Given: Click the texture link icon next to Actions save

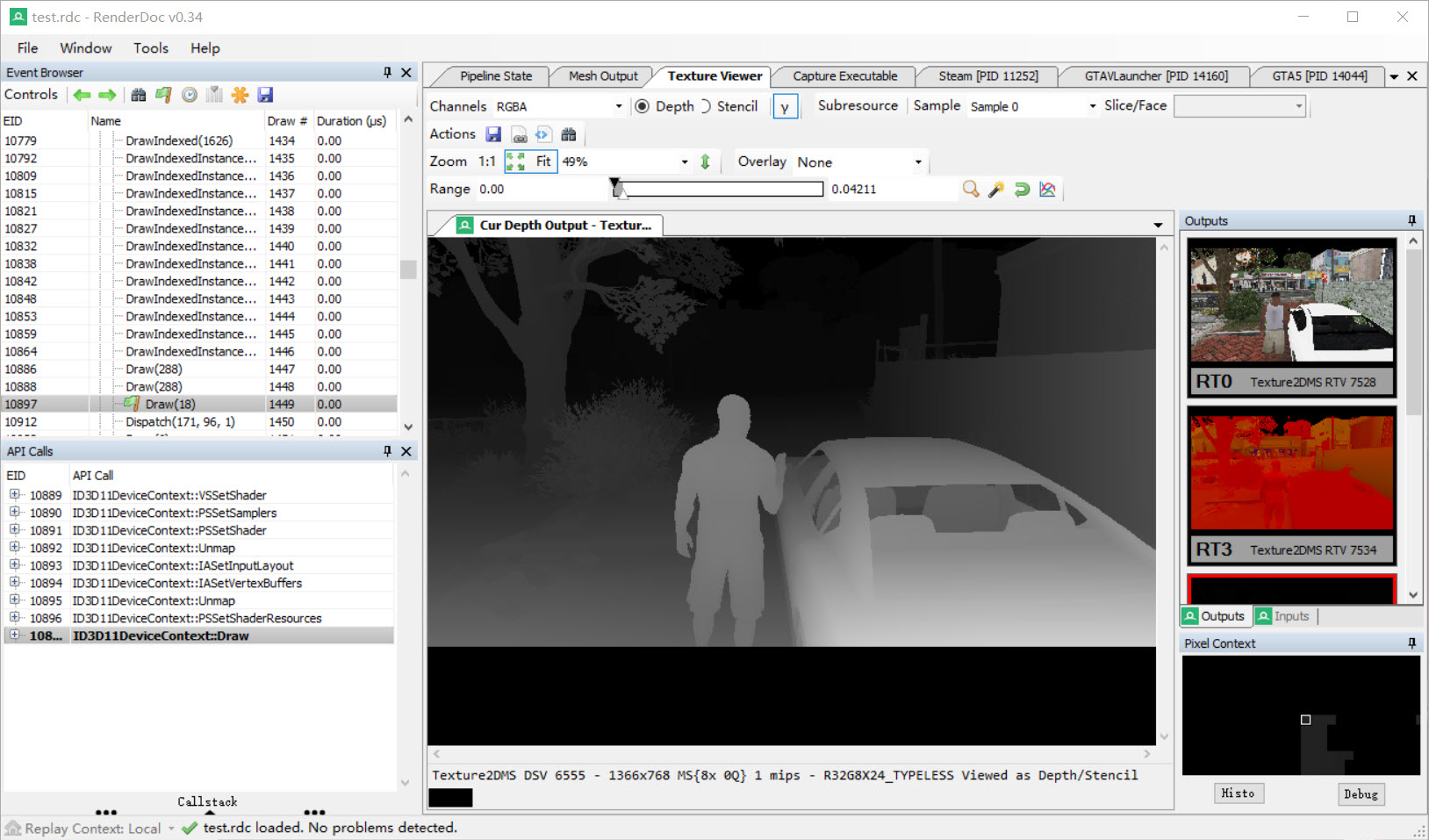Looking at the screenshot, I should point(520,134).
